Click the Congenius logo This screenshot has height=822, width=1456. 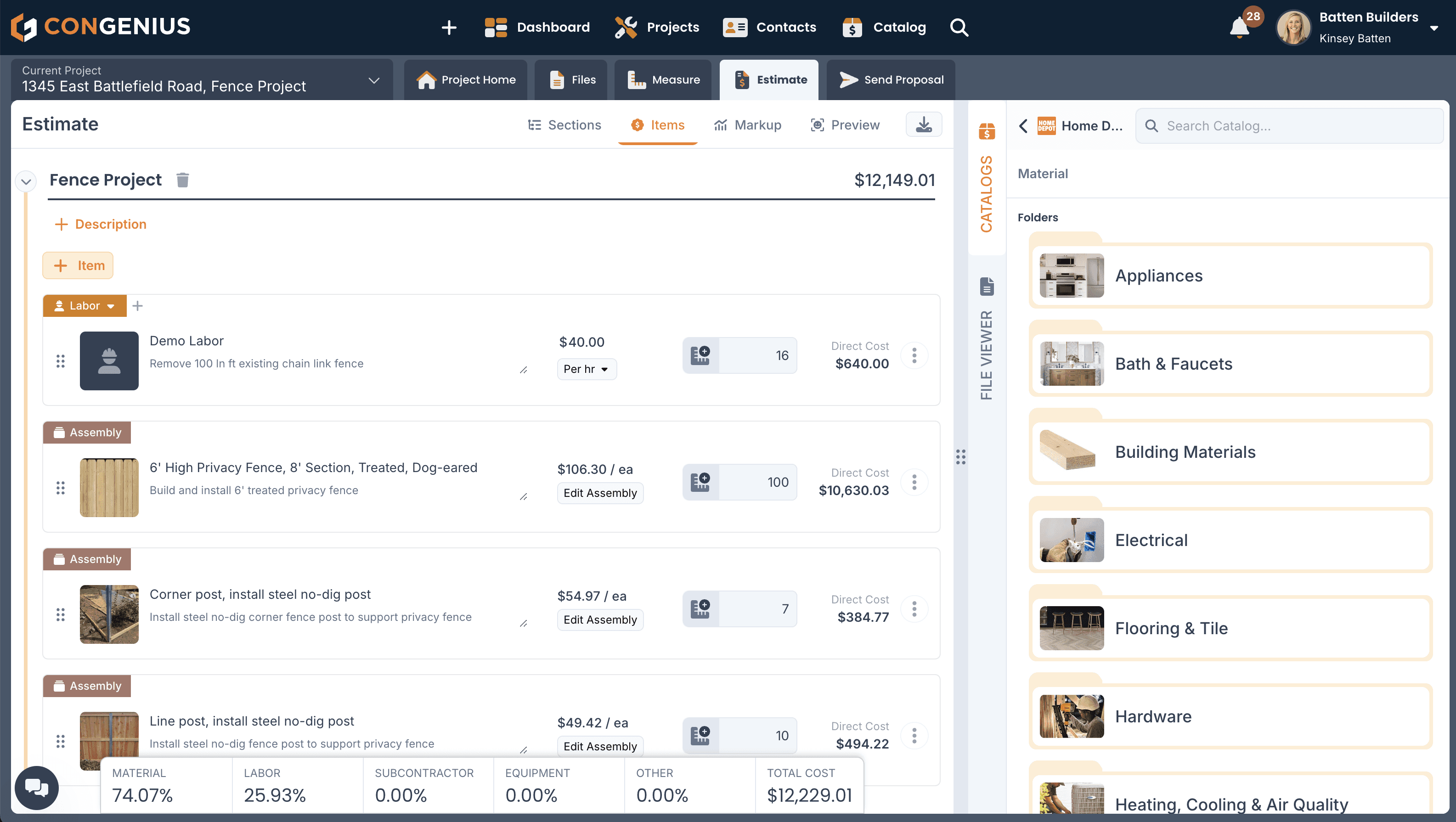101,27
